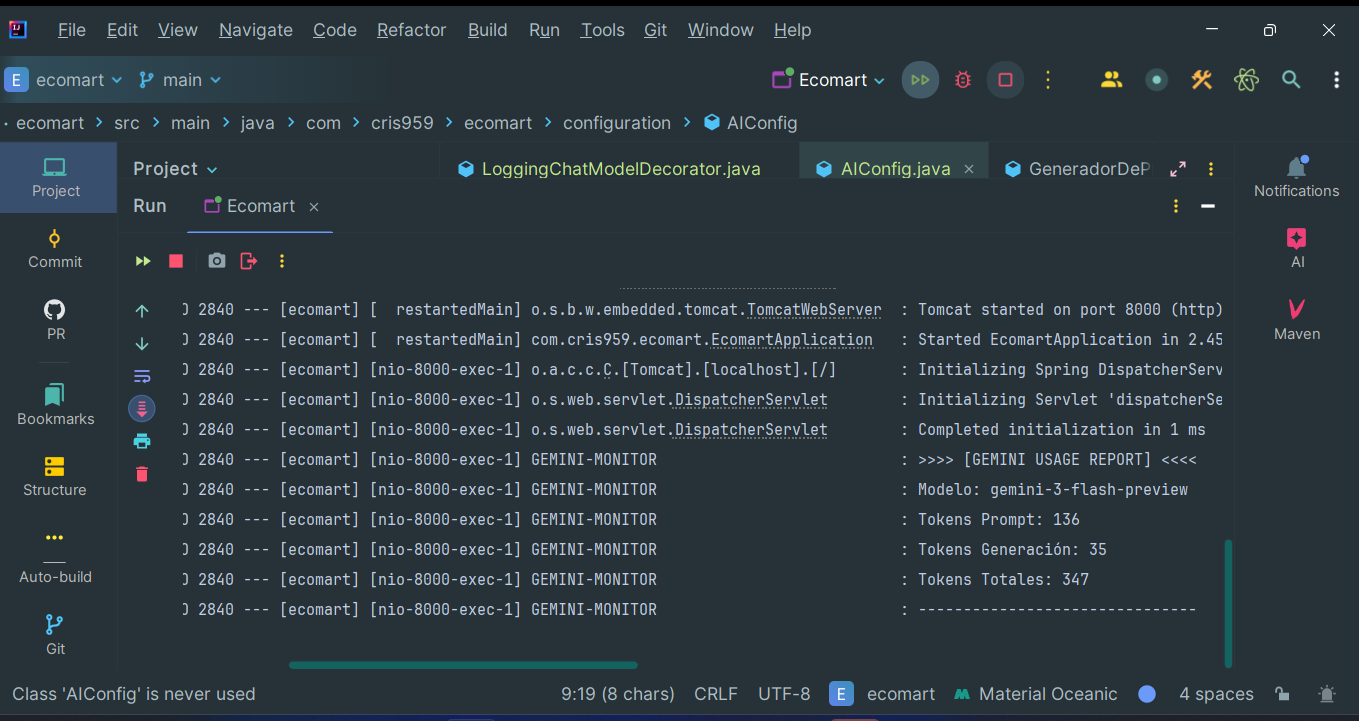Clear console with the red trash icon

(x=142, y=474)
